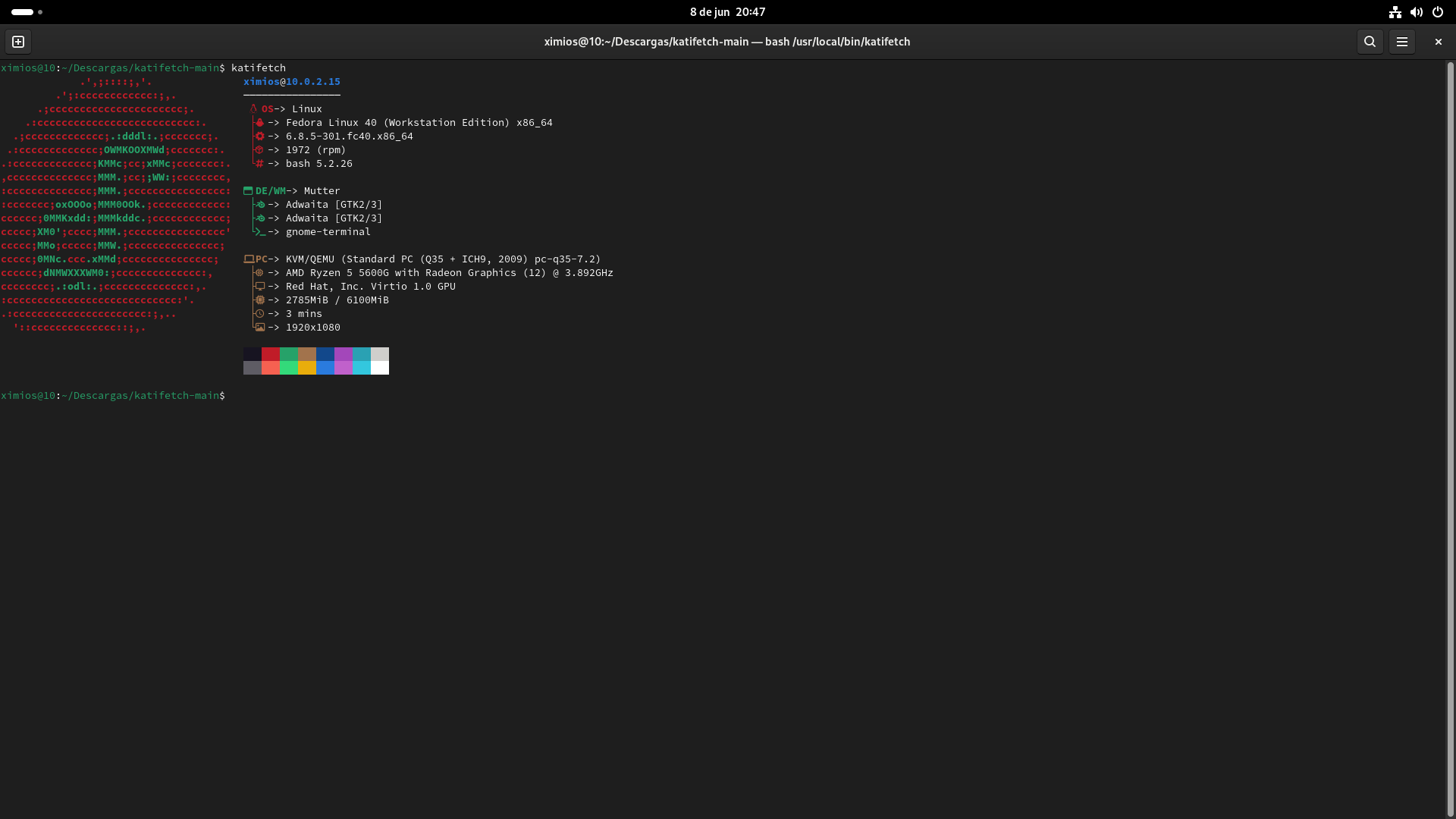The width and height of the screenshot is (1456, 819).
Task: Click the clock icon beside 3 mins
Action: pyautogui.click(x=259, y=314)
